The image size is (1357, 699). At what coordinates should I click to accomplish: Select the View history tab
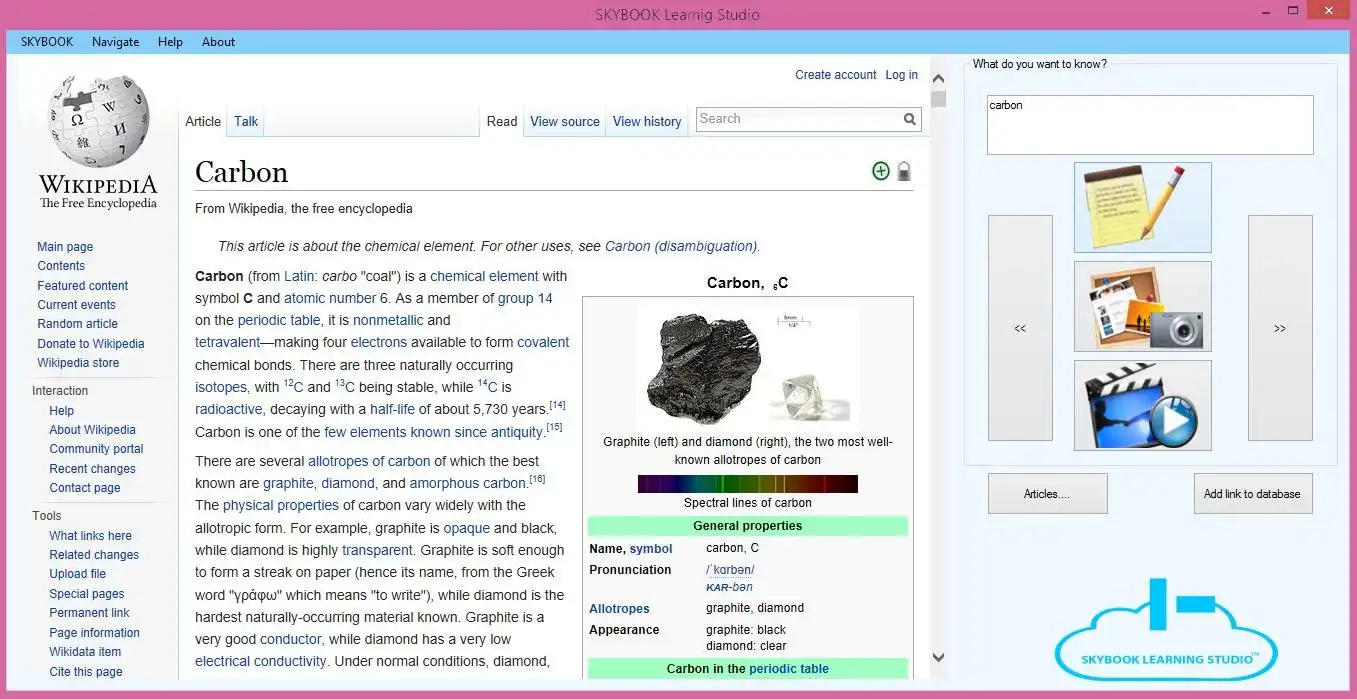(647, 121)
